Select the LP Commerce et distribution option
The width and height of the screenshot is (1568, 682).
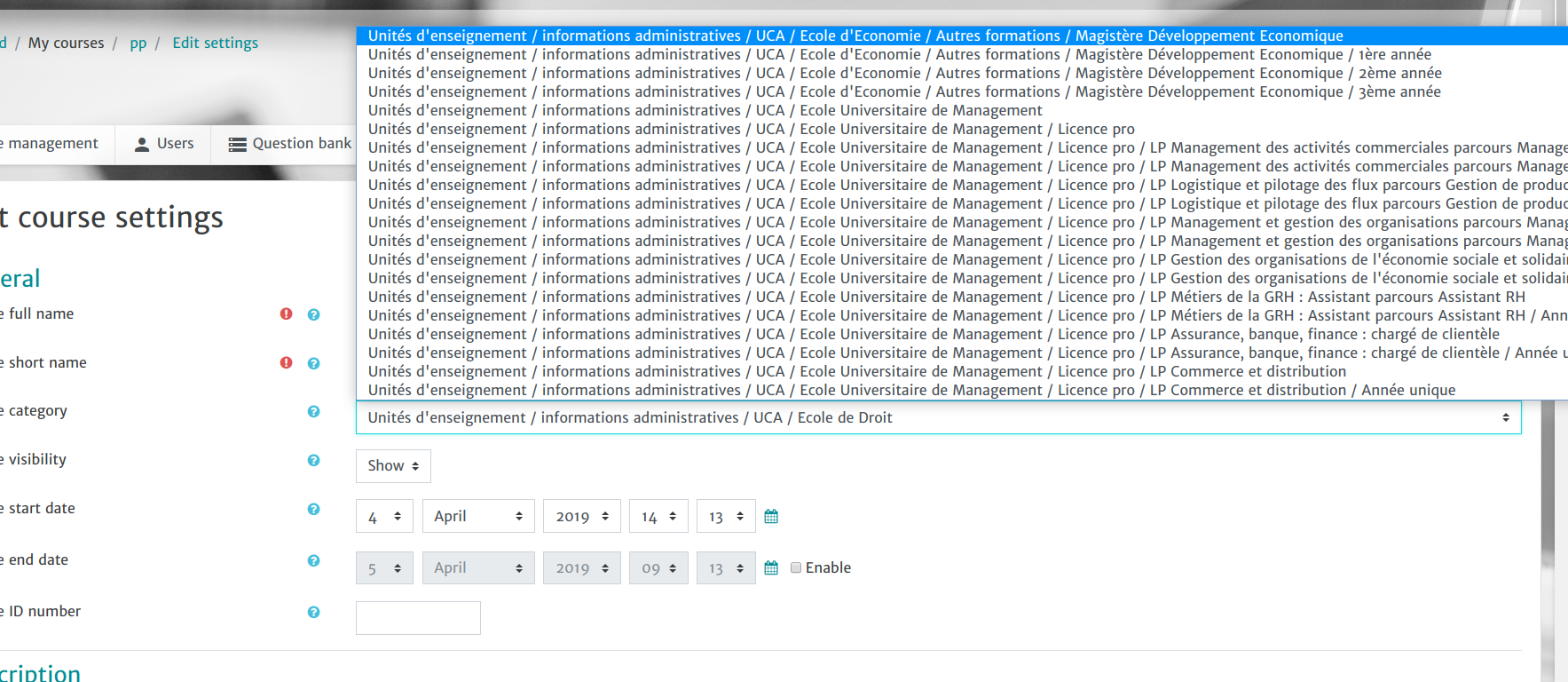962,371
